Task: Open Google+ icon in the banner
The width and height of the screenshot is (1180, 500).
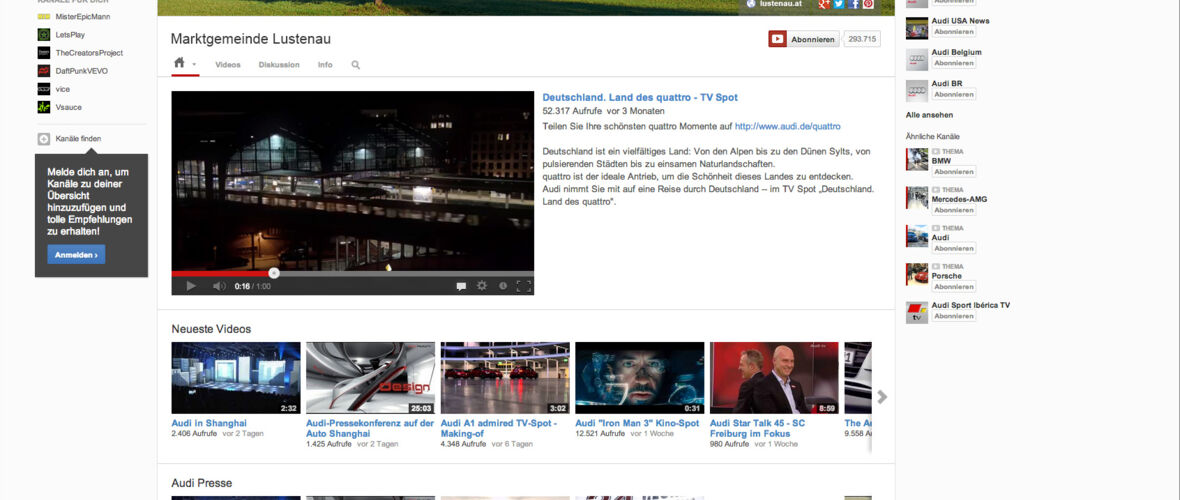Action: [825, 4]
